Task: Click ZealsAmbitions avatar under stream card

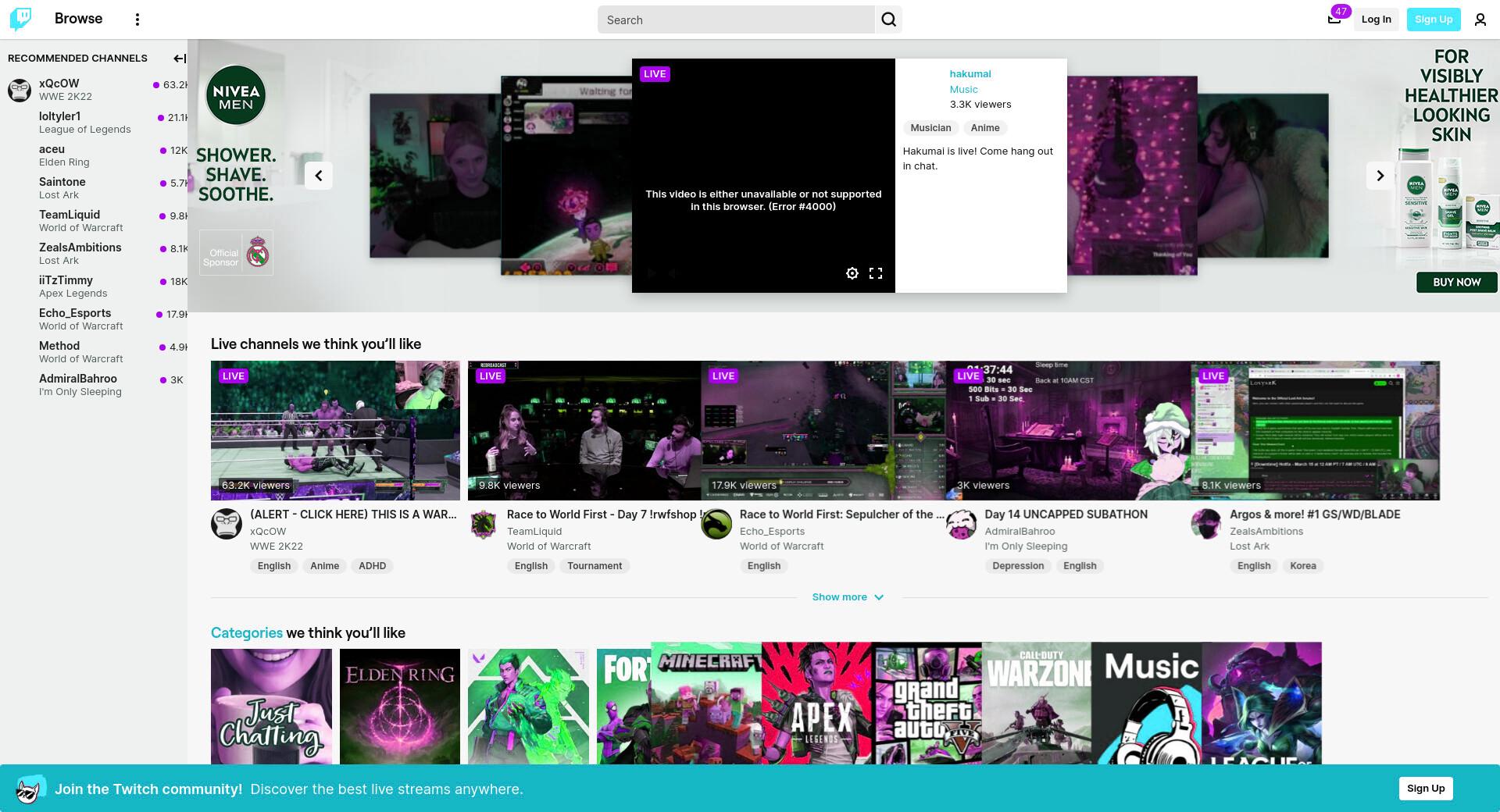Action: point(1206,524)
